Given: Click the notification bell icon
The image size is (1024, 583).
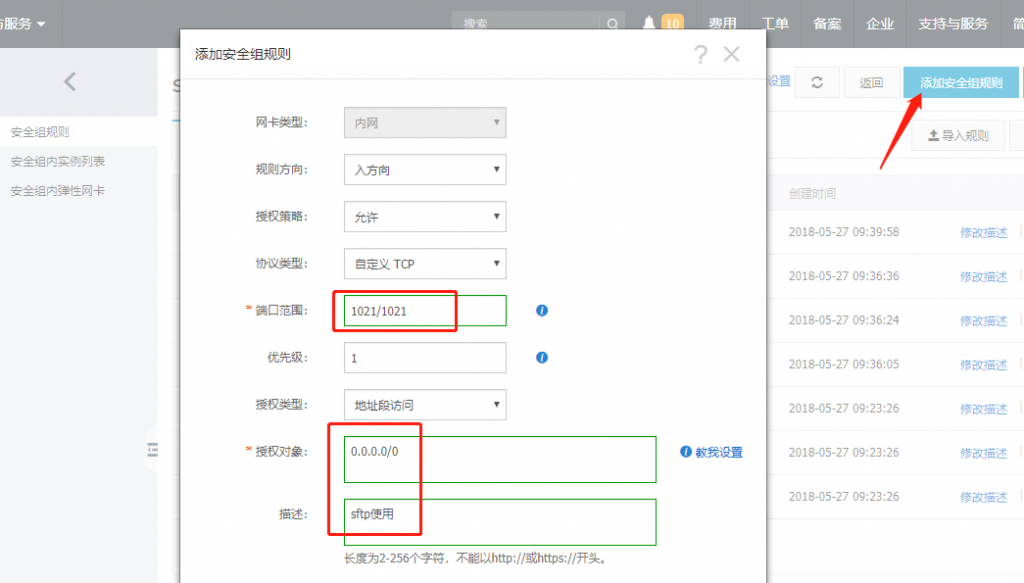Looking at the screenshot, I should (650, 23).
